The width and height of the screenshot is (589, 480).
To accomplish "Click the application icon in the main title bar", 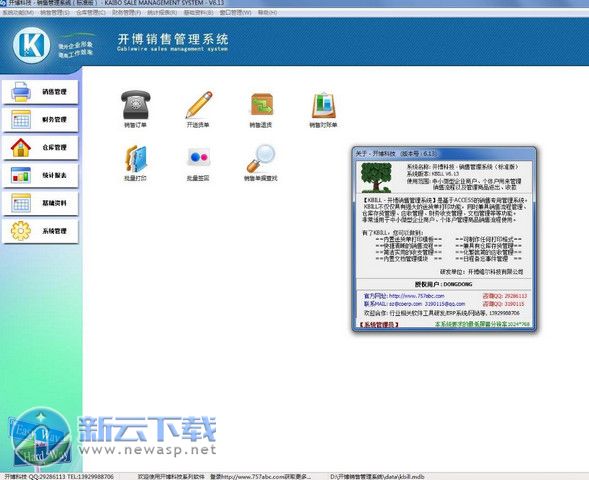I will pos(3,3).
